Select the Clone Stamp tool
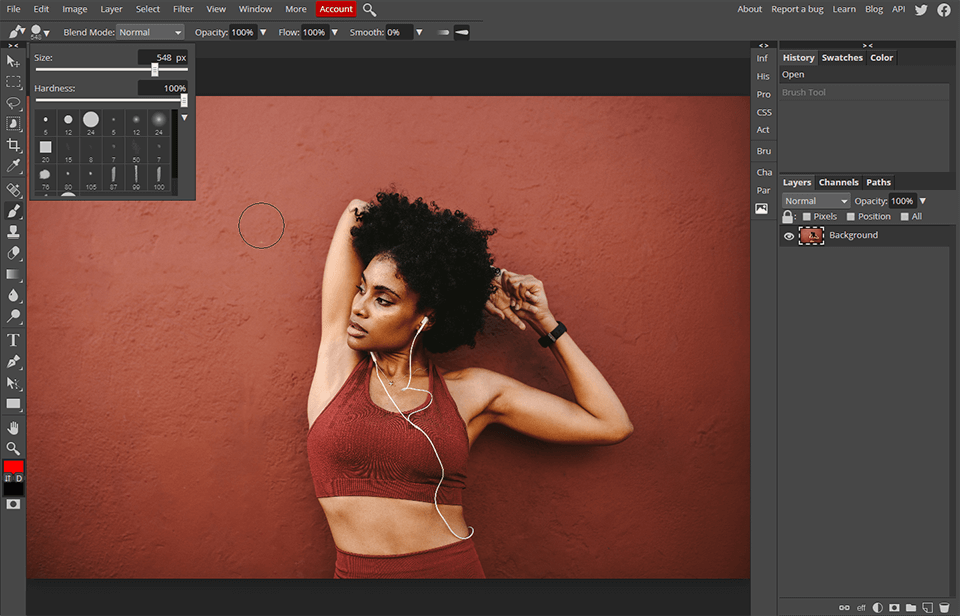 pos(14,232)
